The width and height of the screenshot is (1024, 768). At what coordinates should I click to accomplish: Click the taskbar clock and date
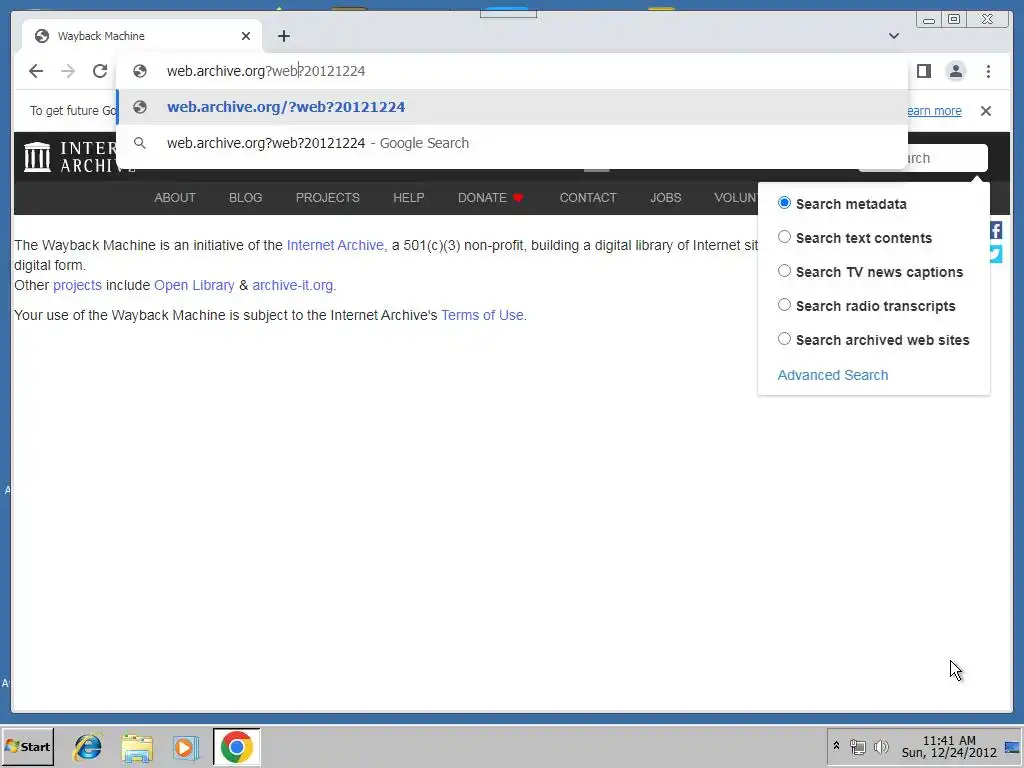coord(949,746)
